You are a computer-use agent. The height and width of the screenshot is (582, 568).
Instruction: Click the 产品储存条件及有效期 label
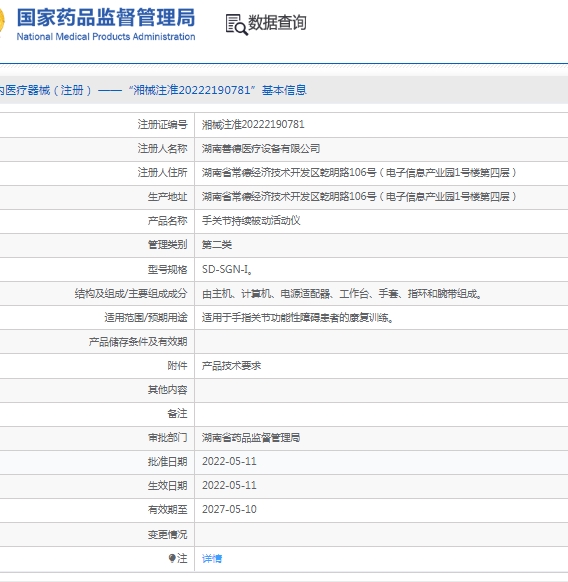(138, 341)
